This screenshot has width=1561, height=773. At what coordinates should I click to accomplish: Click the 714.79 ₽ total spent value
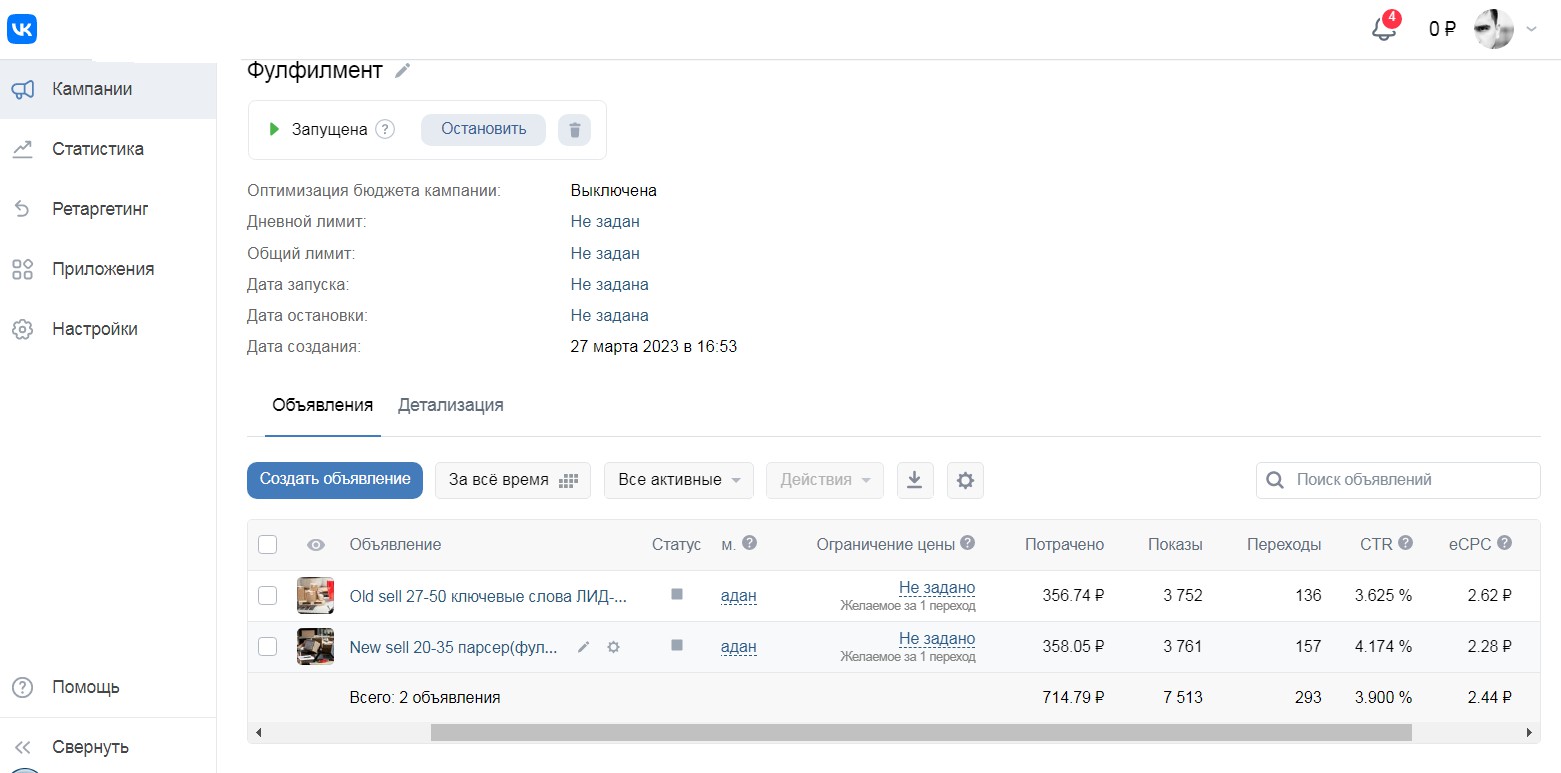(x=1072, y=697)
